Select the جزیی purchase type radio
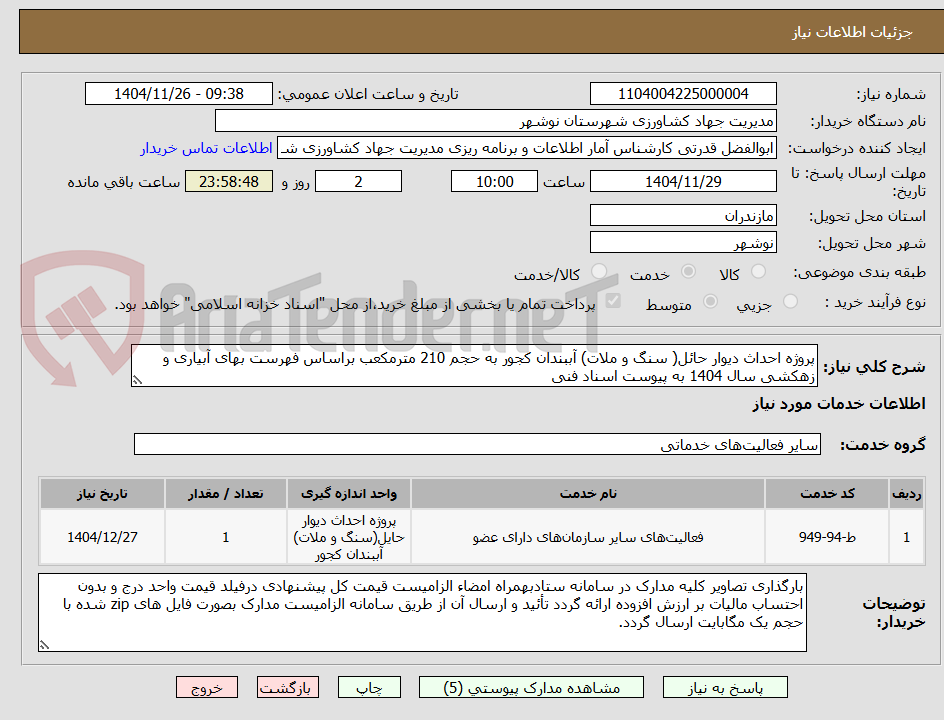 tap(790, 301)
